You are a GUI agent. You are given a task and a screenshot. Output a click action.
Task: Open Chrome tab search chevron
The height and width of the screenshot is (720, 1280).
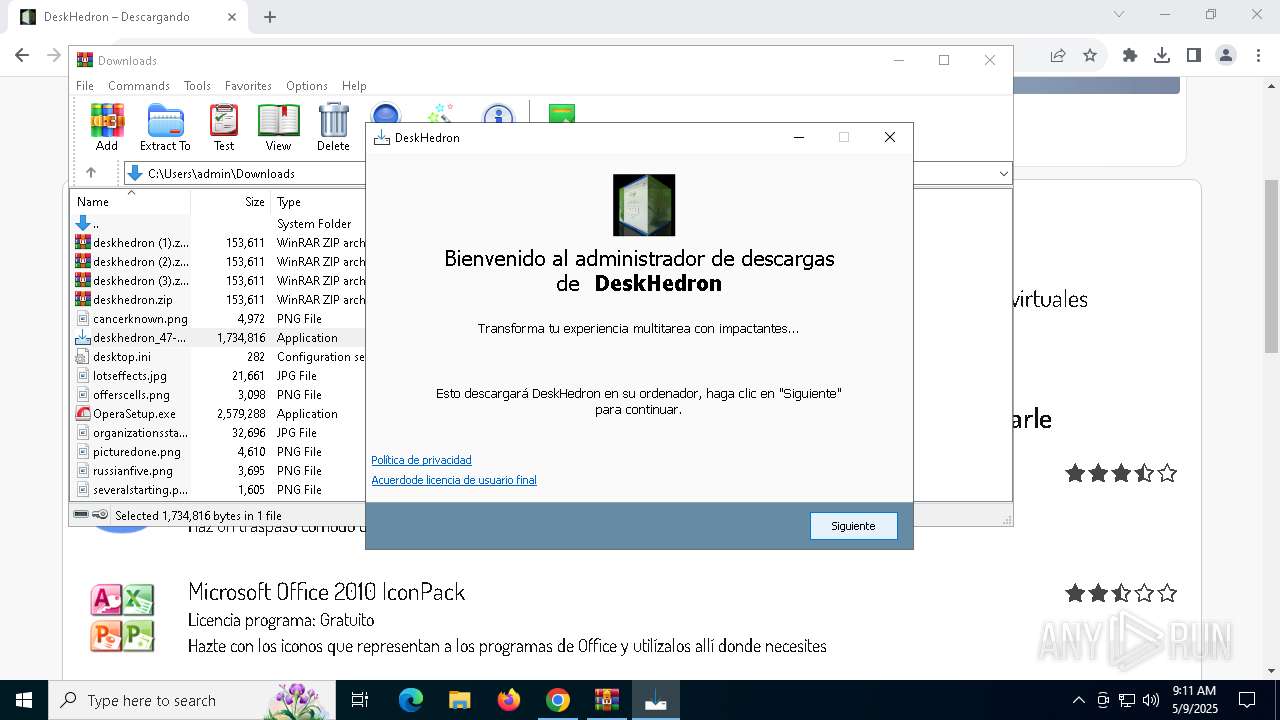[x=1119, y=15]
